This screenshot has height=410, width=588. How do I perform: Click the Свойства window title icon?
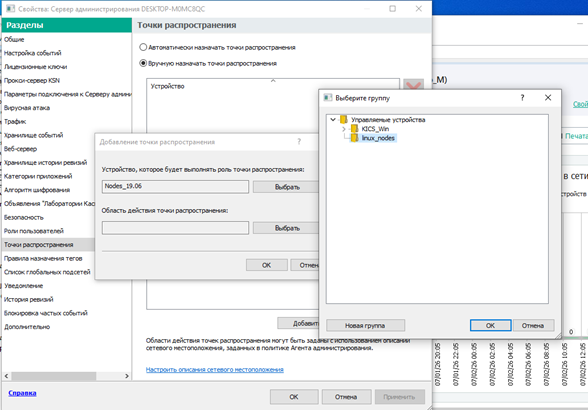(10, 8)
